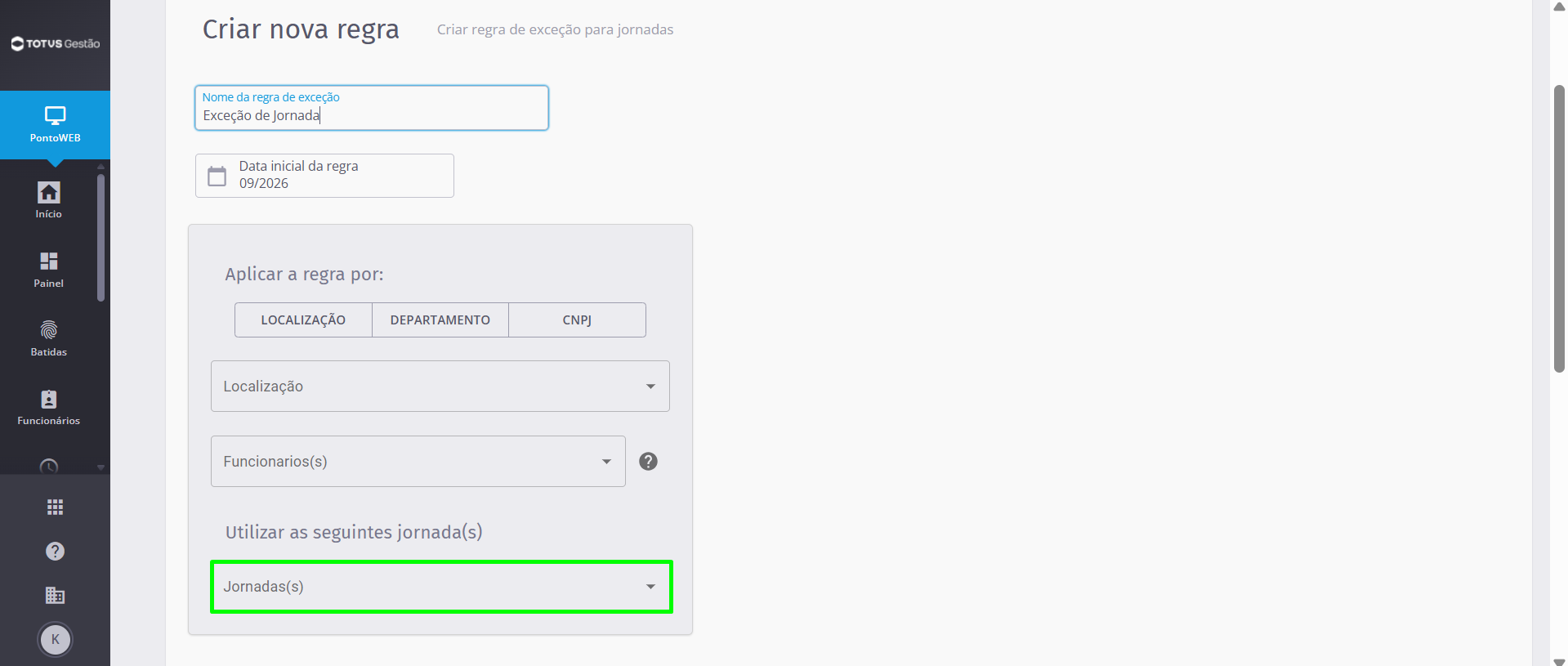Expand the Jornadas(s) dropdown
Screen dimensions: 1568x666
(x=440, y=587)
